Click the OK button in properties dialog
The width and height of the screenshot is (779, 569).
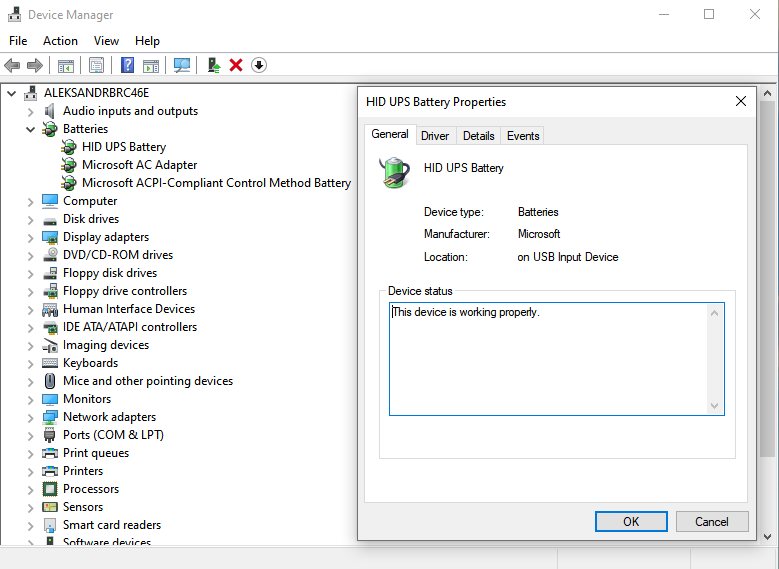[631, 521]
